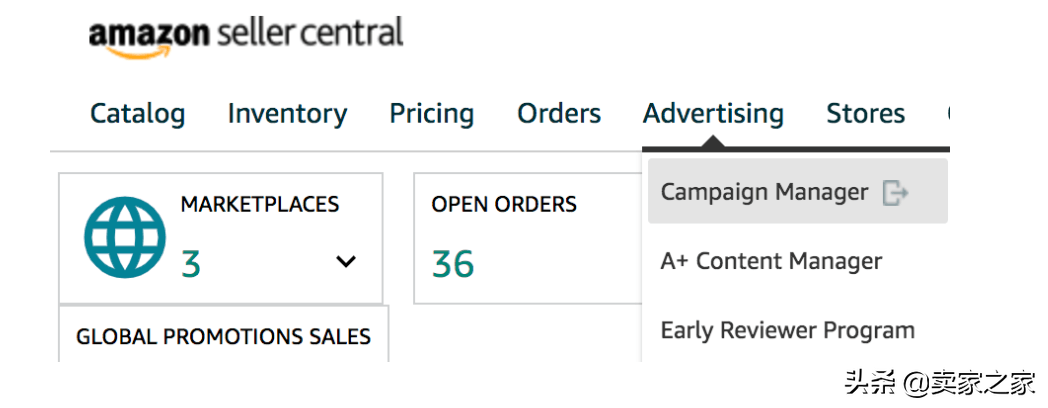The width and height of the screenshot is (1048, 408).
Task: Click the Marketplaces count of 3
Action: 191,264
